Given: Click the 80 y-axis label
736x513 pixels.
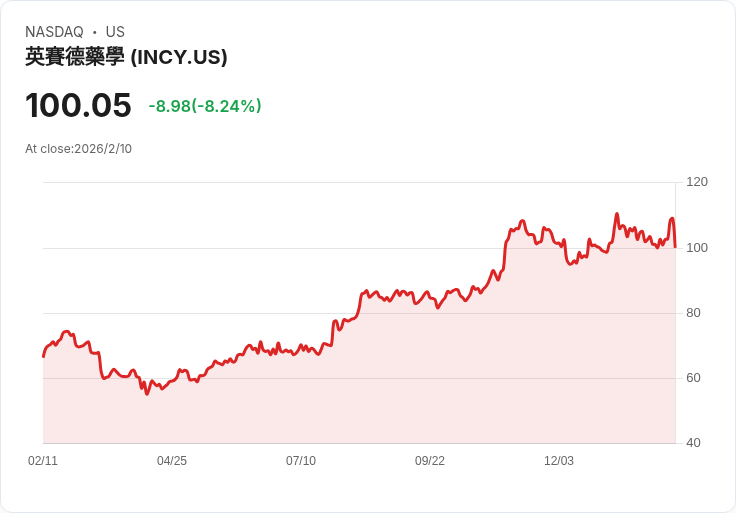Looking at the screenshot, I should click(x=693, y=313).
